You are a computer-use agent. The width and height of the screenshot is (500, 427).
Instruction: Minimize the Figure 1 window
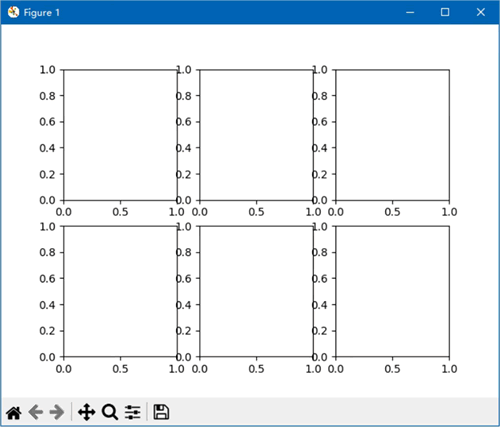410,12
